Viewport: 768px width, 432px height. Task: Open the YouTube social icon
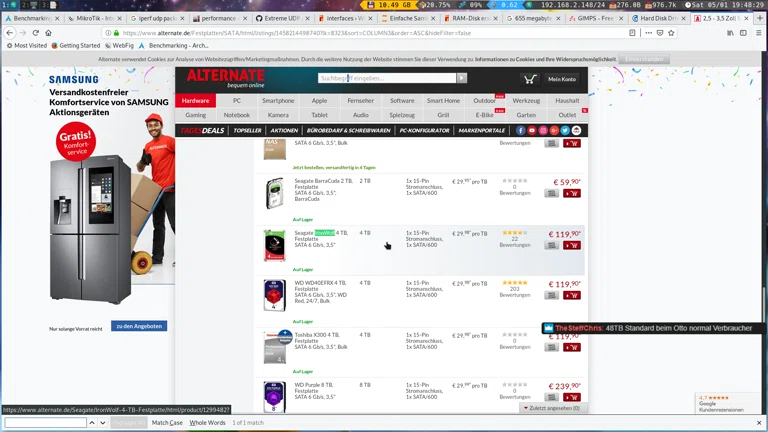click(x=532, y=130)
